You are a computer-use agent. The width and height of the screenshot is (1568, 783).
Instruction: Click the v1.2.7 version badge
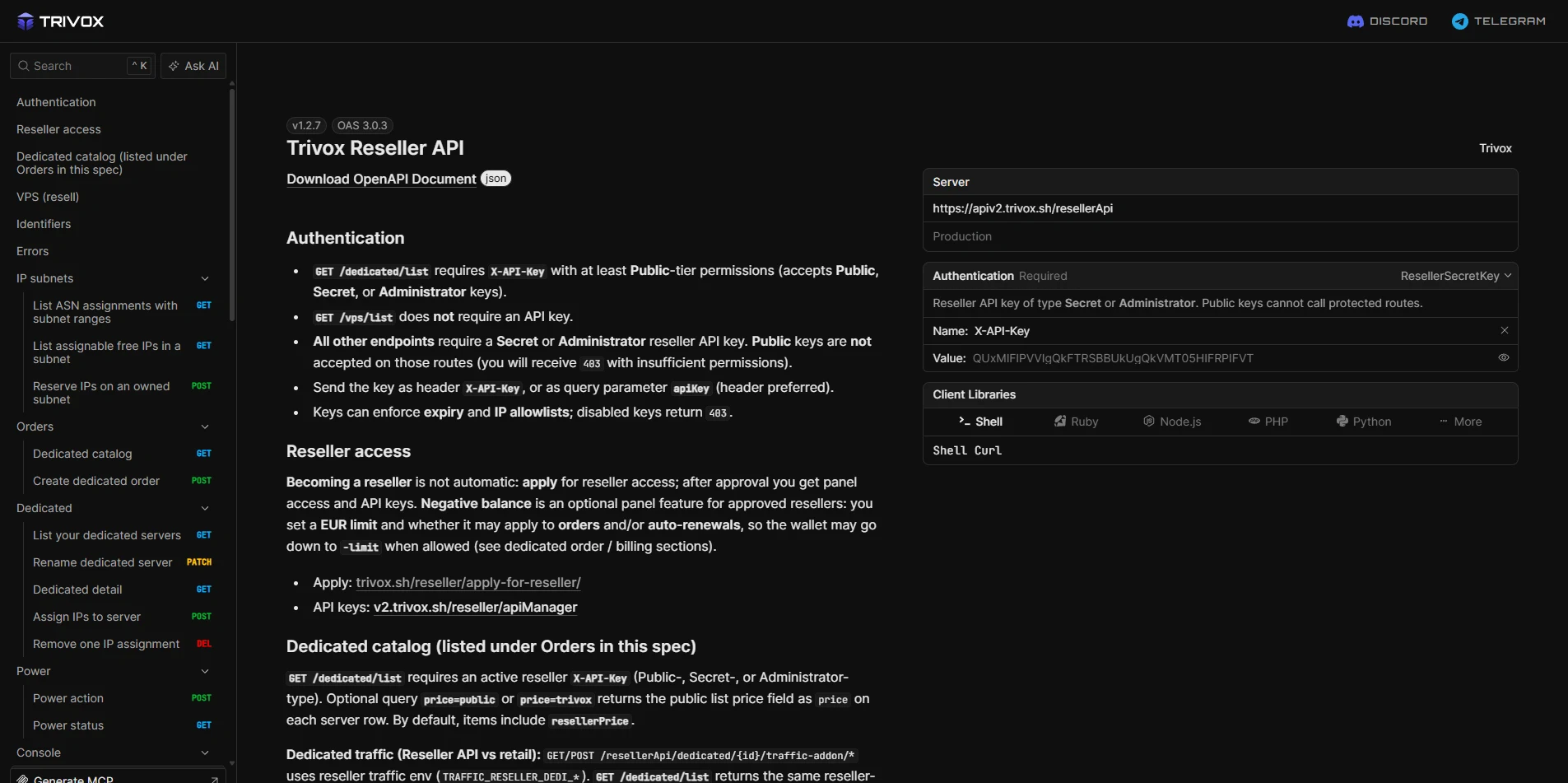[x=306, y=125]
